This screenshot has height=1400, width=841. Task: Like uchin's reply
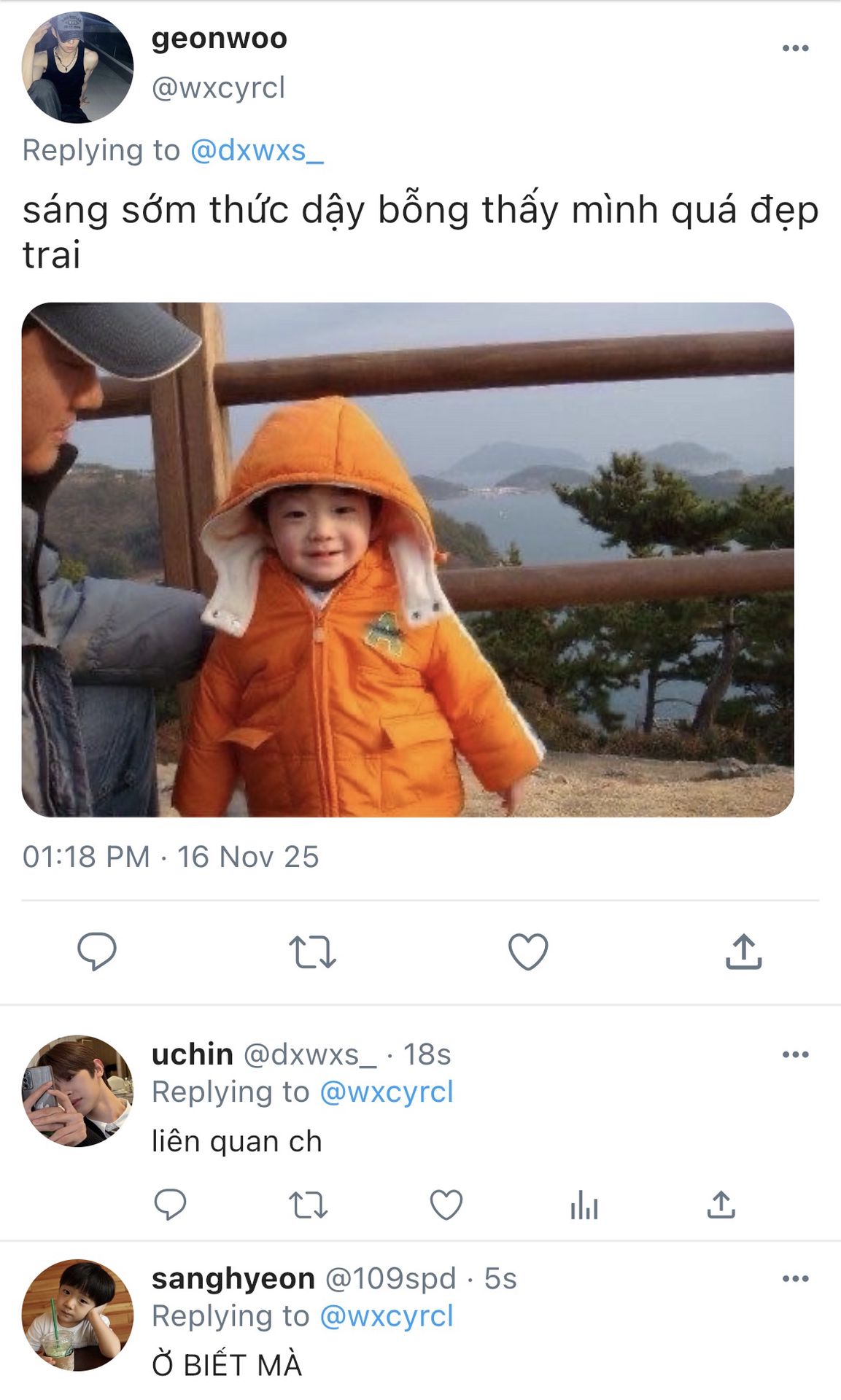(x=446, y=1205)
